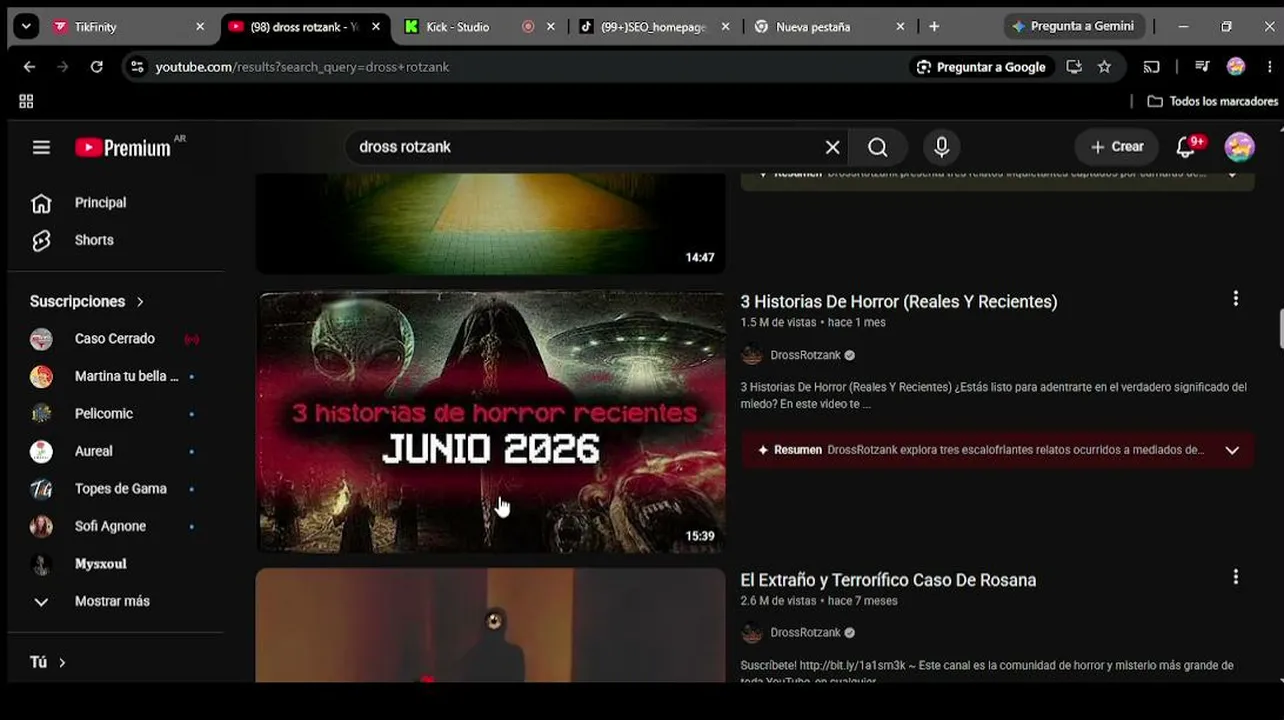Open options menu for El Extraño y Terrorífico video
This screenshot has width=1284, height=720.
[1236, 577]
